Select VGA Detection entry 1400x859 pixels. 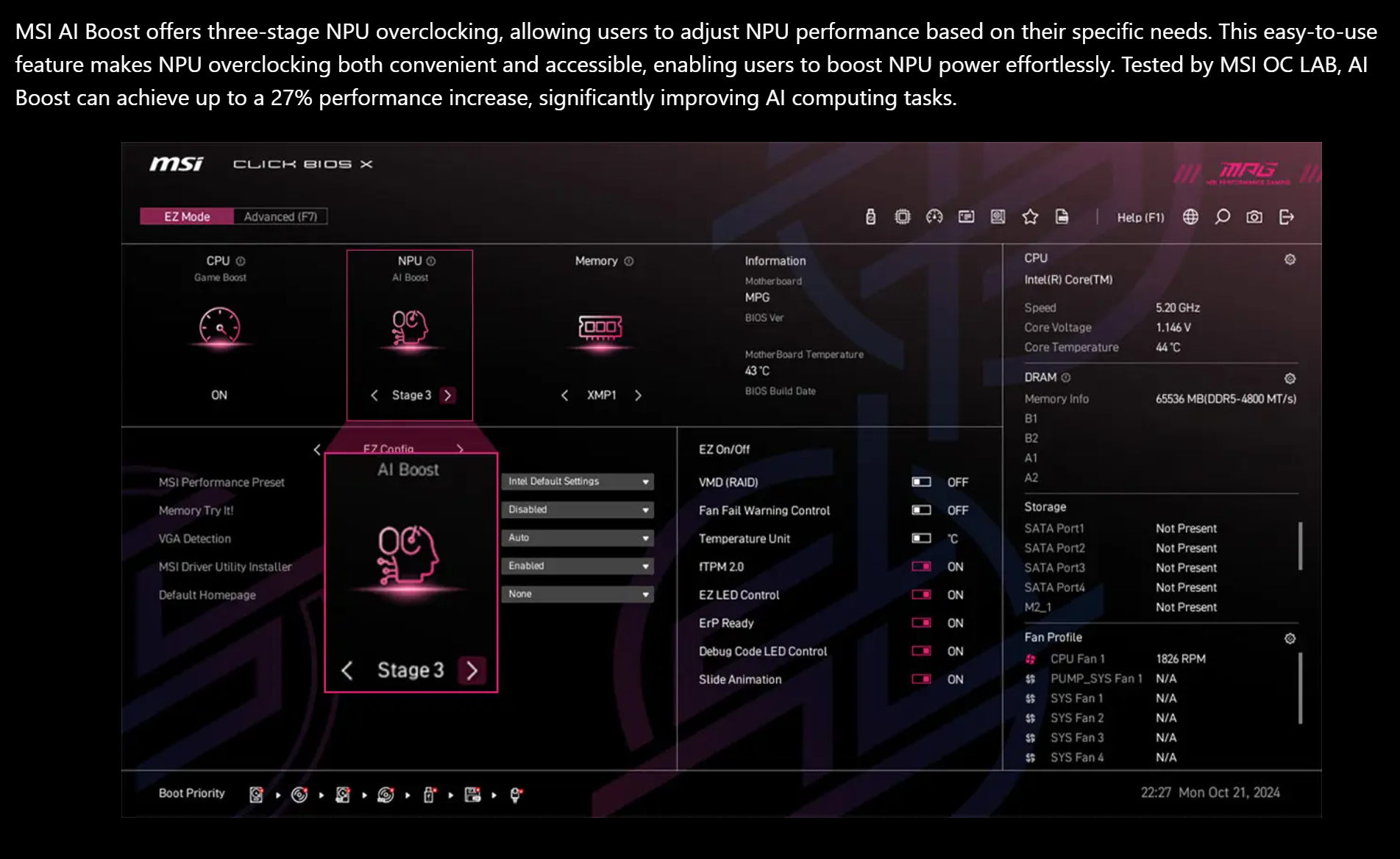pos(195,538)
